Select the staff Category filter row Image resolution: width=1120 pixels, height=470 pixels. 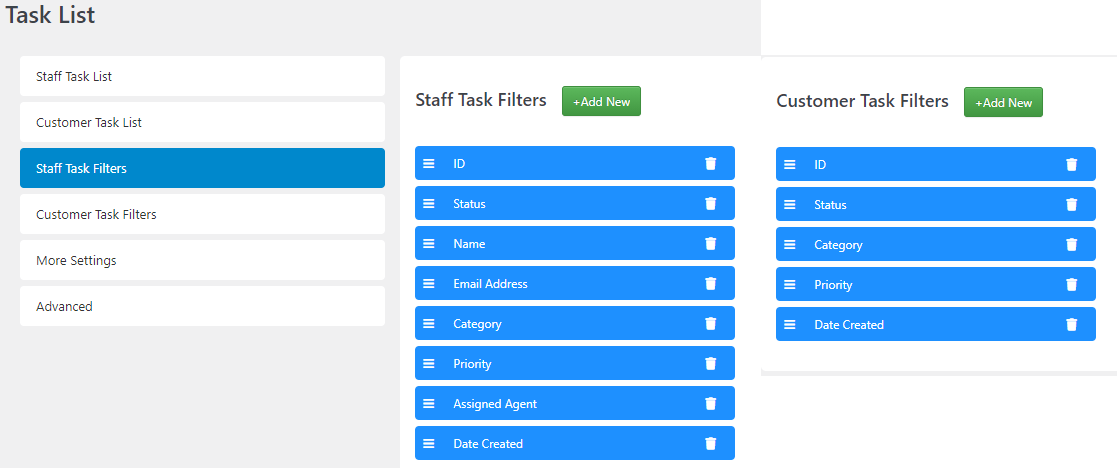(575, 324)
